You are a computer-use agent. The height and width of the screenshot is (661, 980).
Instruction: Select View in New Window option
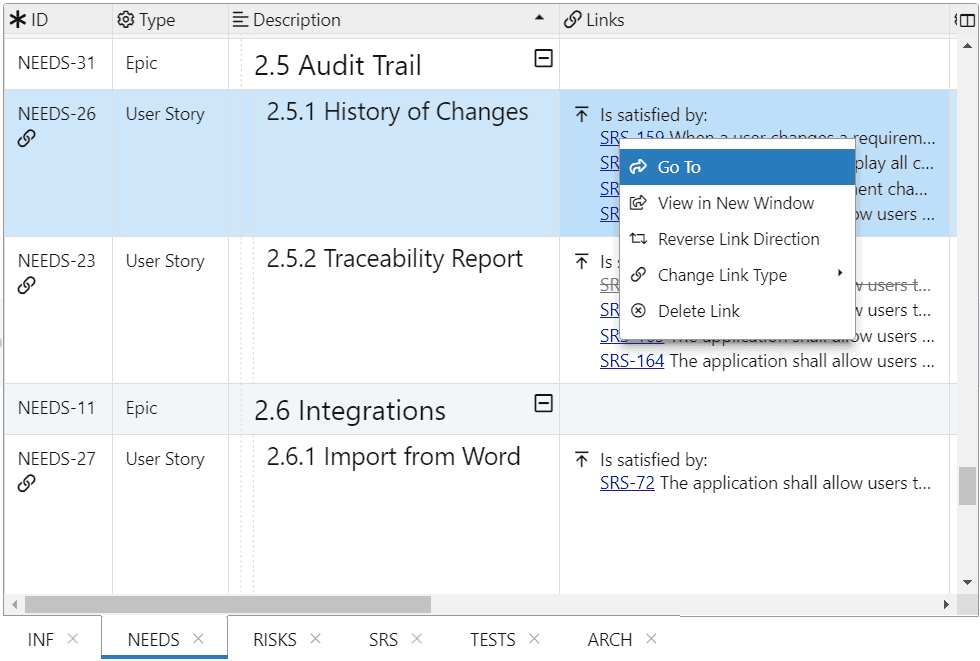pos(735,203)
